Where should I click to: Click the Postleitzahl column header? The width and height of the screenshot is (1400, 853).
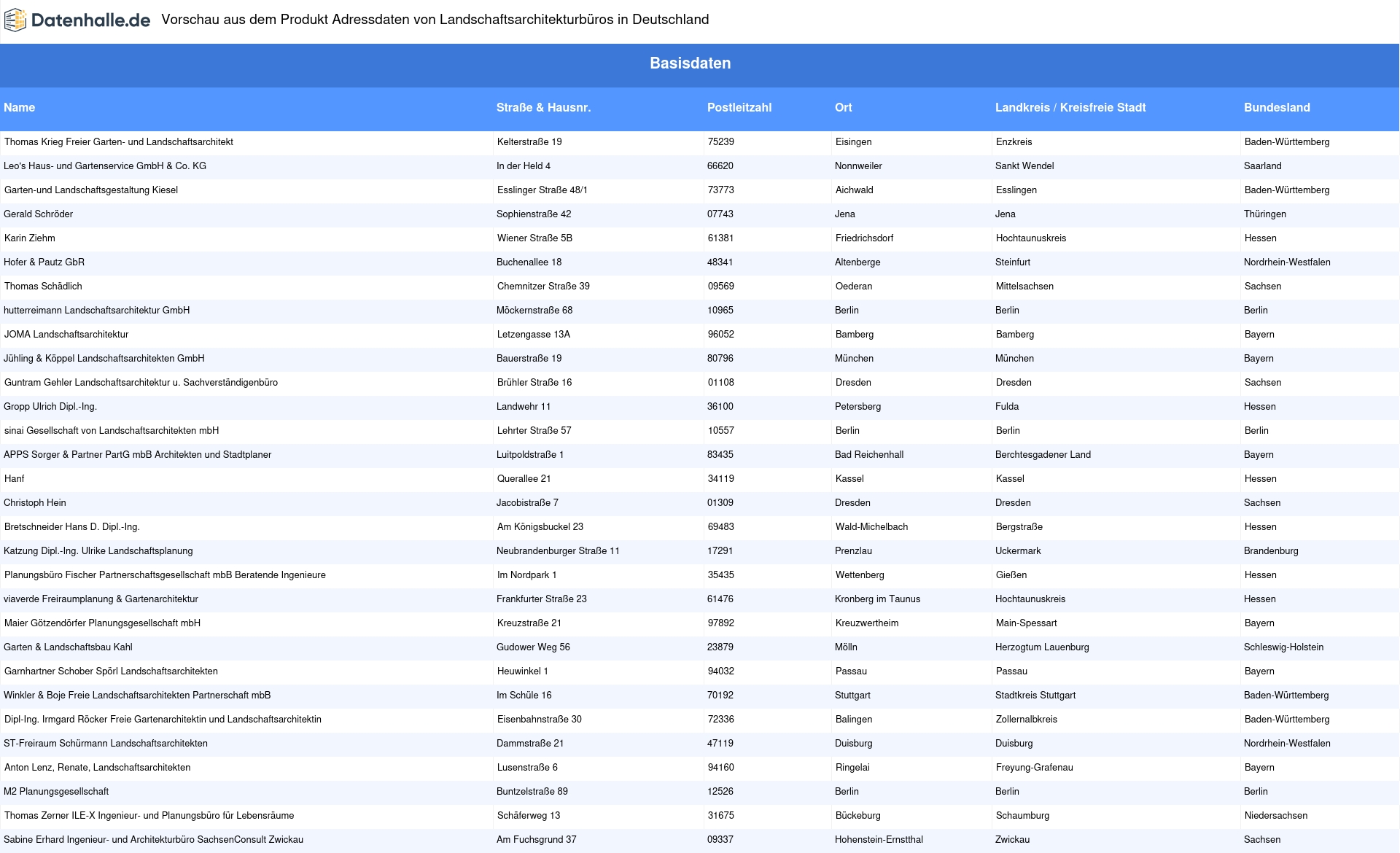click(739, 107)
